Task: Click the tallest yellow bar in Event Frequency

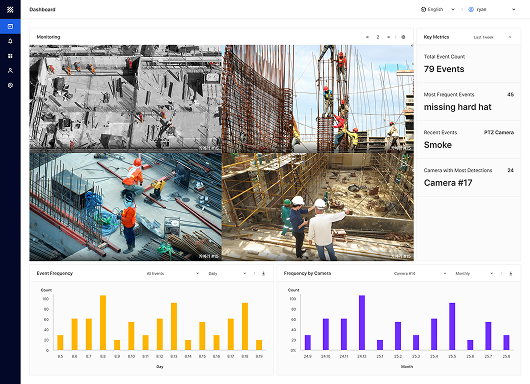Action: 103,322
